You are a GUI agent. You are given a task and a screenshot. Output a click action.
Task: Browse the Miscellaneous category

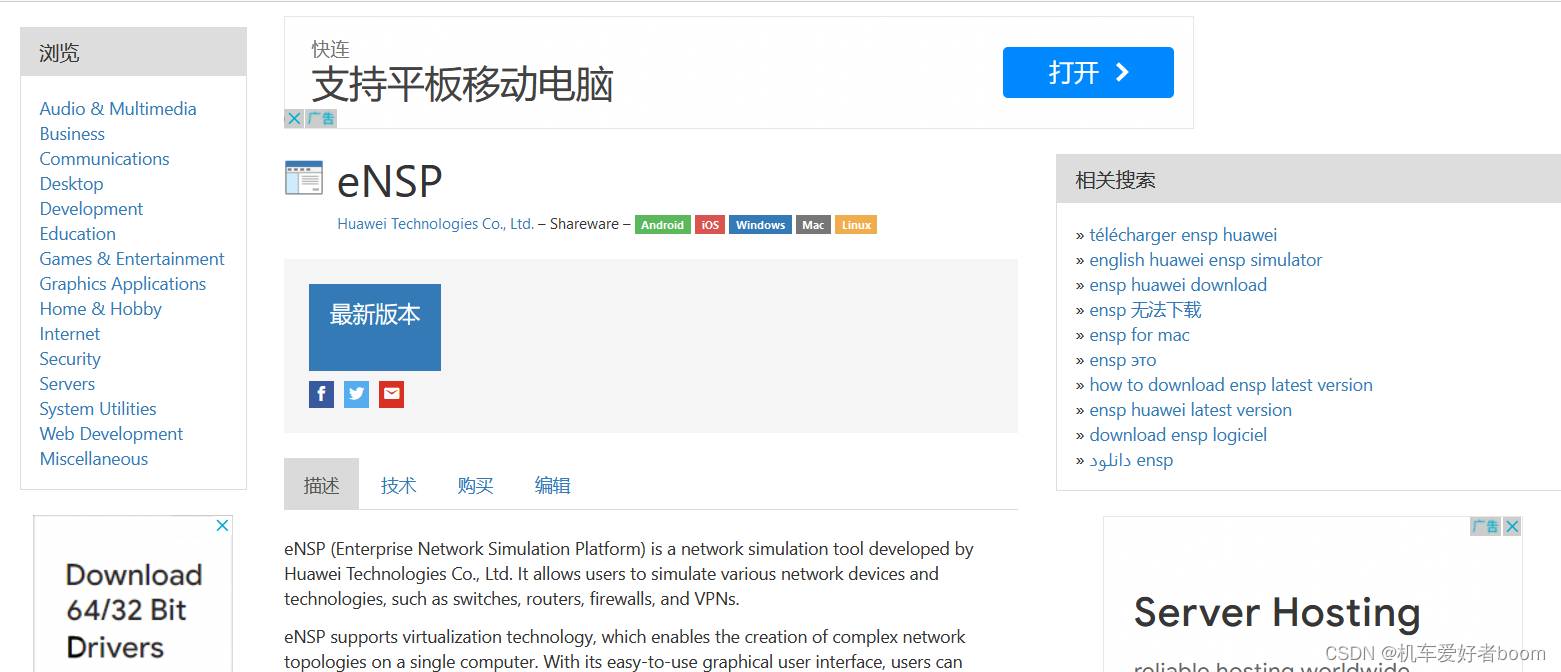click(x=94, y=459)
